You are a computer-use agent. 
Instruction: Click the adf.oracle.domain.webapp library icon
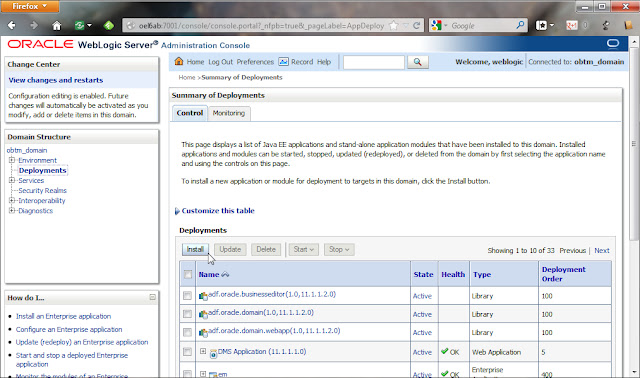pos(203,333)
